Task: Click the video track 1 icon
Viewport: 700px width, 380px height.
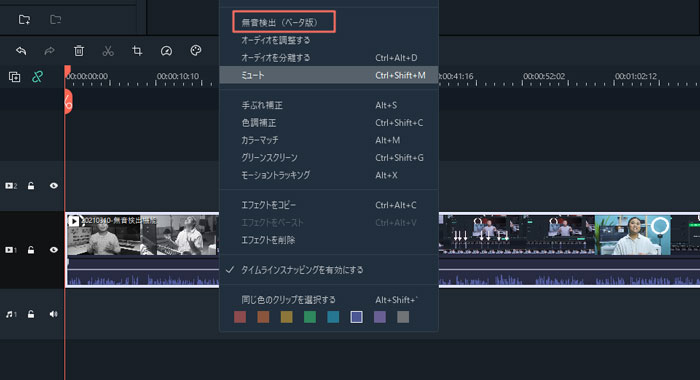Action: tap(11, 250)
